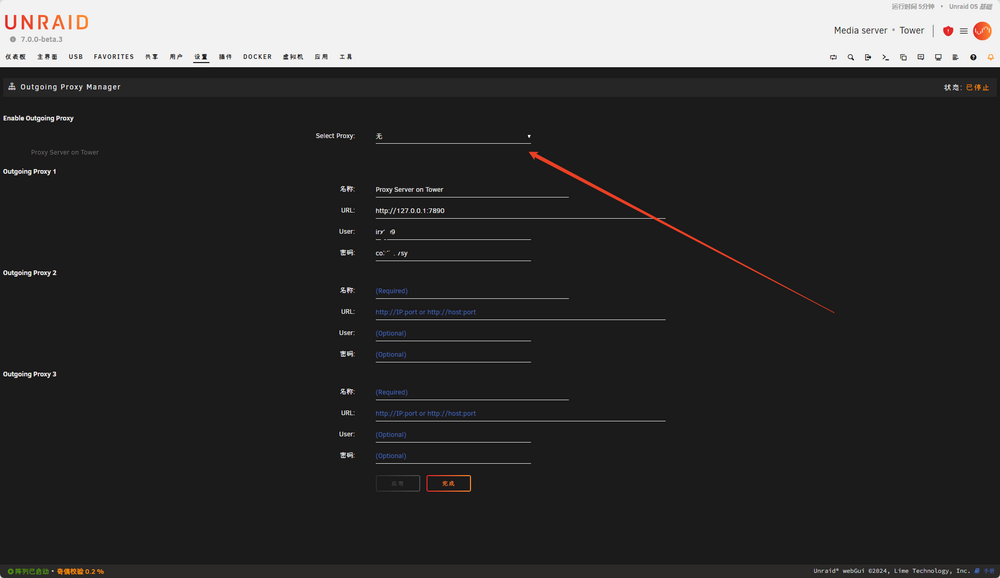Open the 仪表板 dashboard tab
1000x578 pixels.
click(15, 57)
